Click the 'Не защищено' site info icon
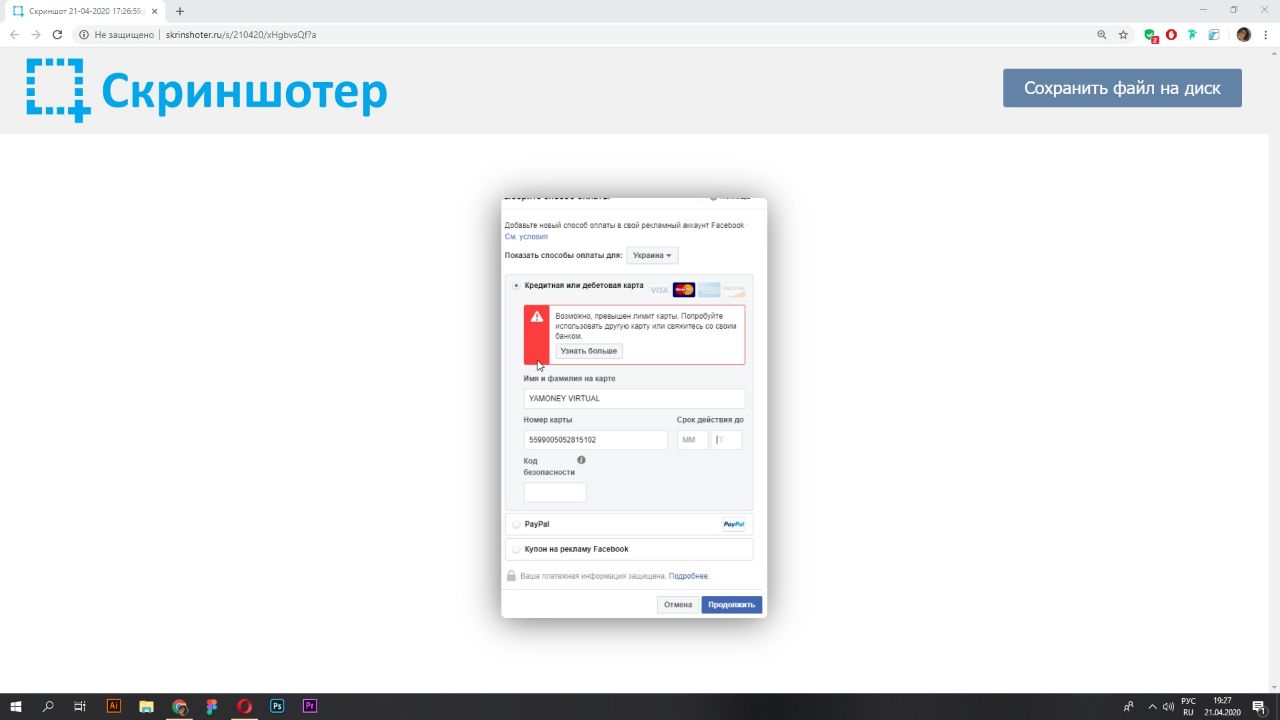Screen dimensions: 1280x720 click(x=84, y=34)
